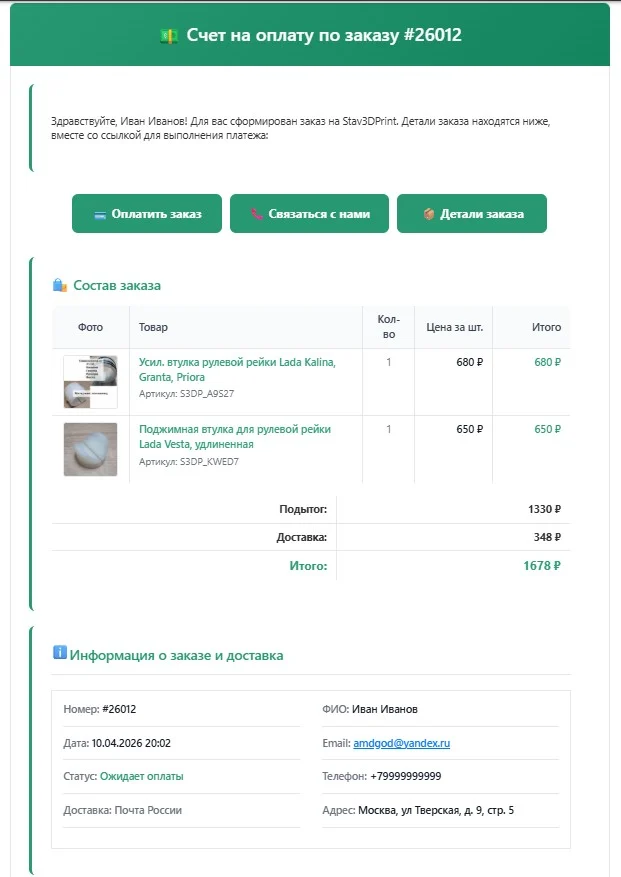Click the date value 10.04.2026 20:02
Screen dimensions: 621x877
tap(131, 743)
